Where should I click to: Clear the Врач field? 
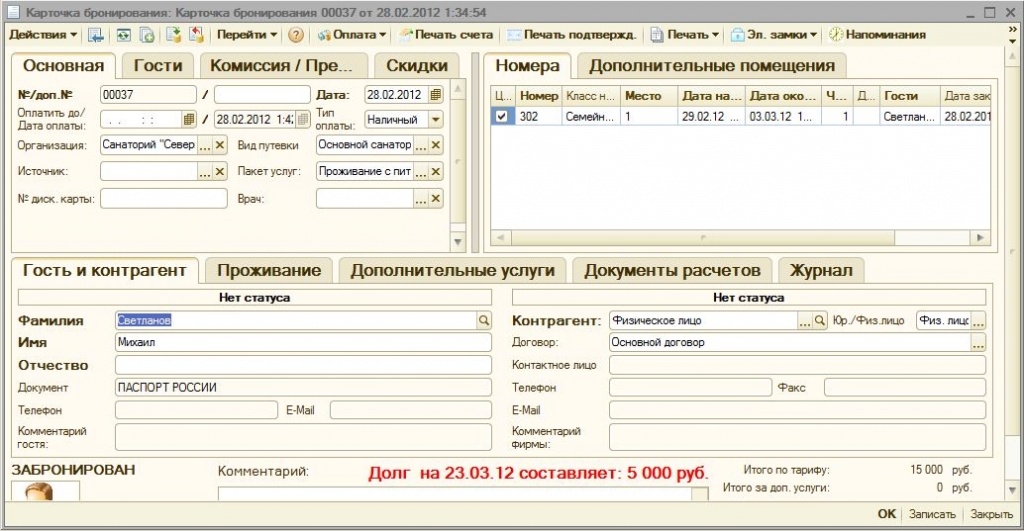[x=436, y=199]
